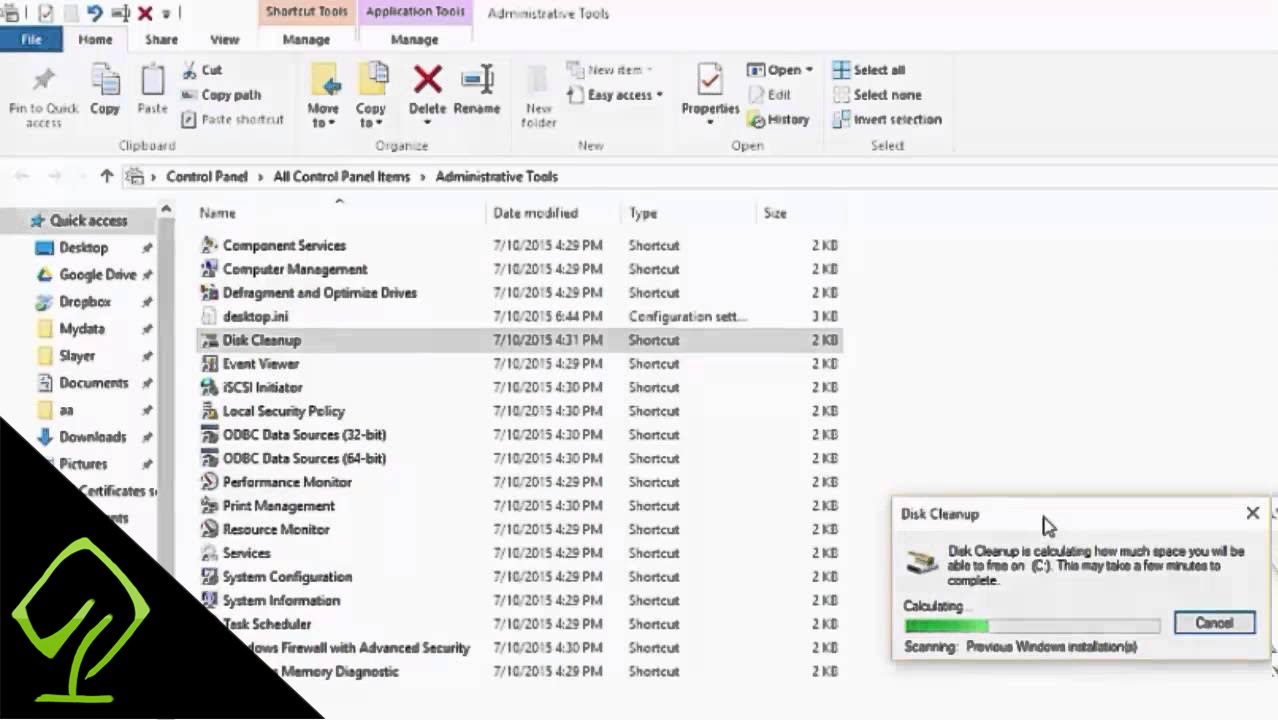This screenshot has width=1278, height=720.
Task: Click the Properties checkmark icon
Action: [710, 80]
